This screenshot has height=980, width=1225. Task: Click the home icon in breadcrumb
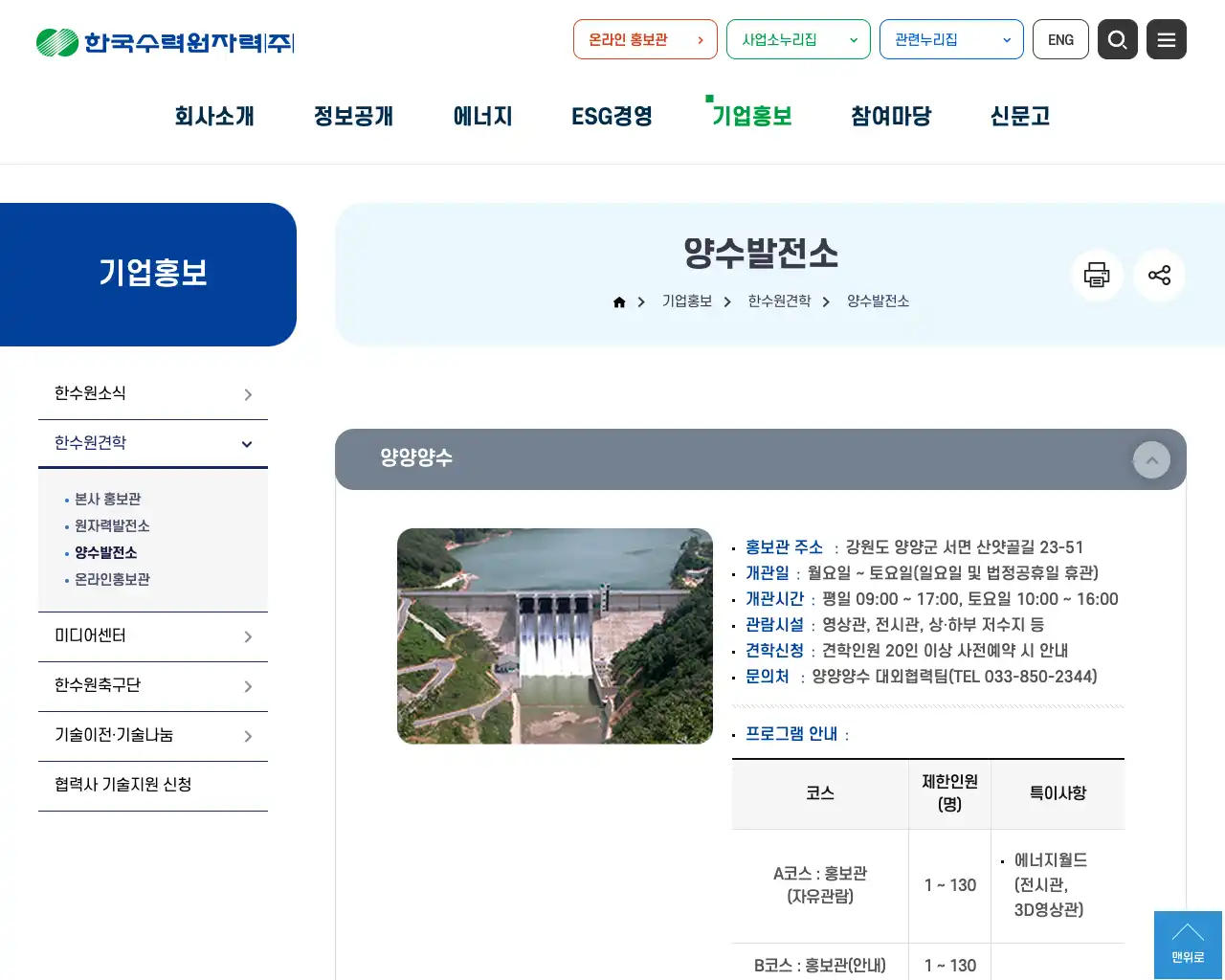pos(619,301)
